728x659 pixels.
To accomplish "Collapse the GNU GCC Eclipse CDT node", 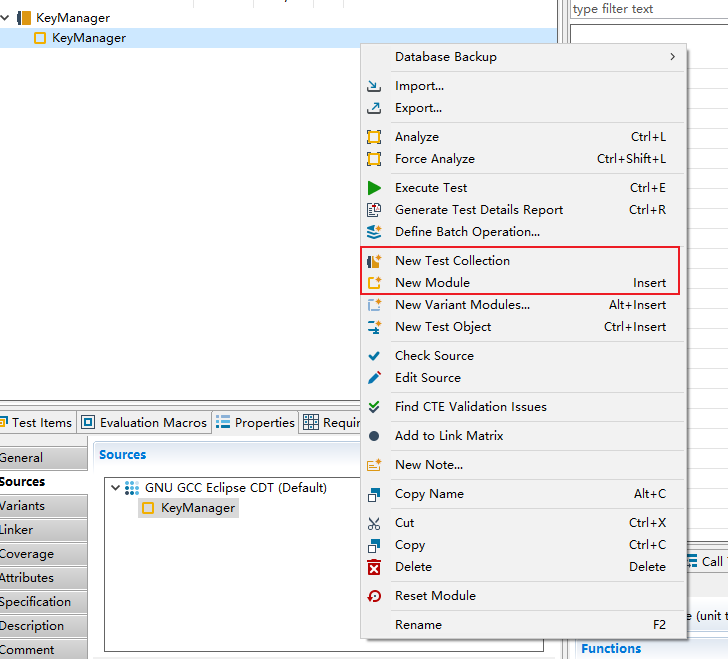I will pyautogui.click(x=116, y=488).
